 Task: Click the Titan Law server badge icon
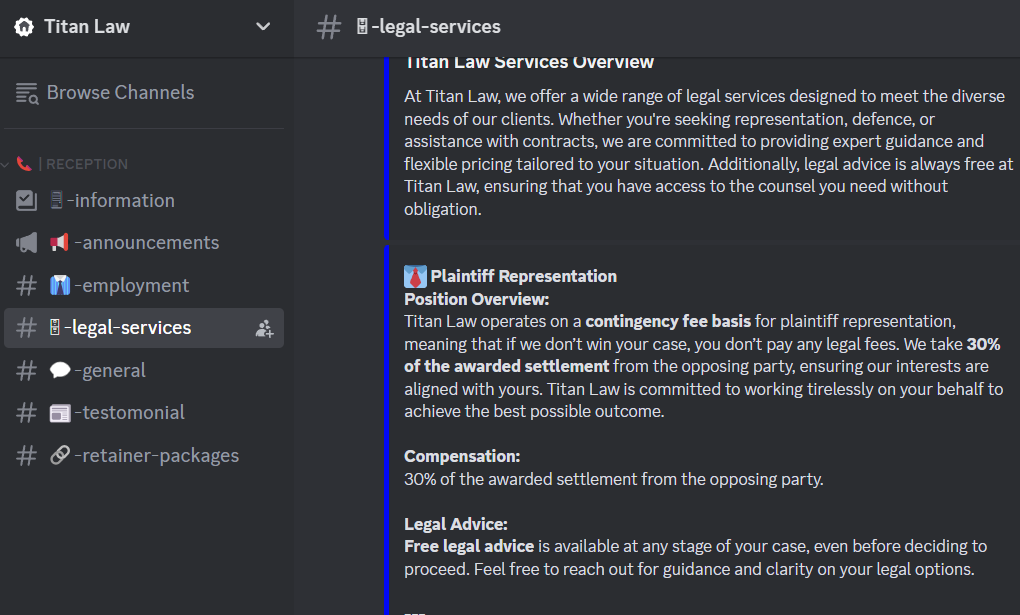pyautogui.click(x=24, y=27)
